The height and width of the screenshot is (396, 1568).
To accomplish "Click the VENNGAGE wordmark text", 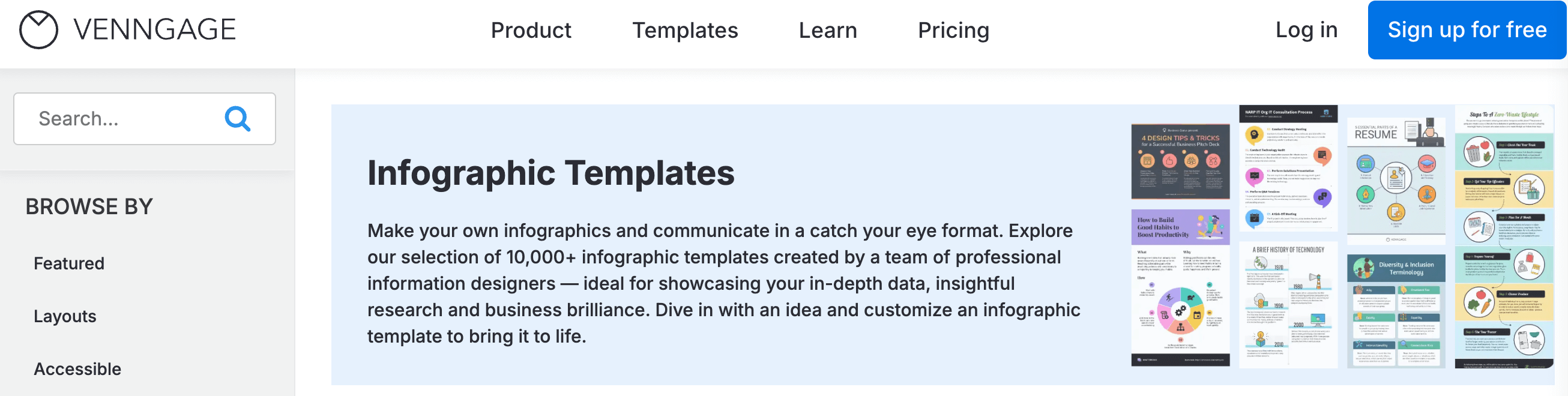I will pos(155,30).
